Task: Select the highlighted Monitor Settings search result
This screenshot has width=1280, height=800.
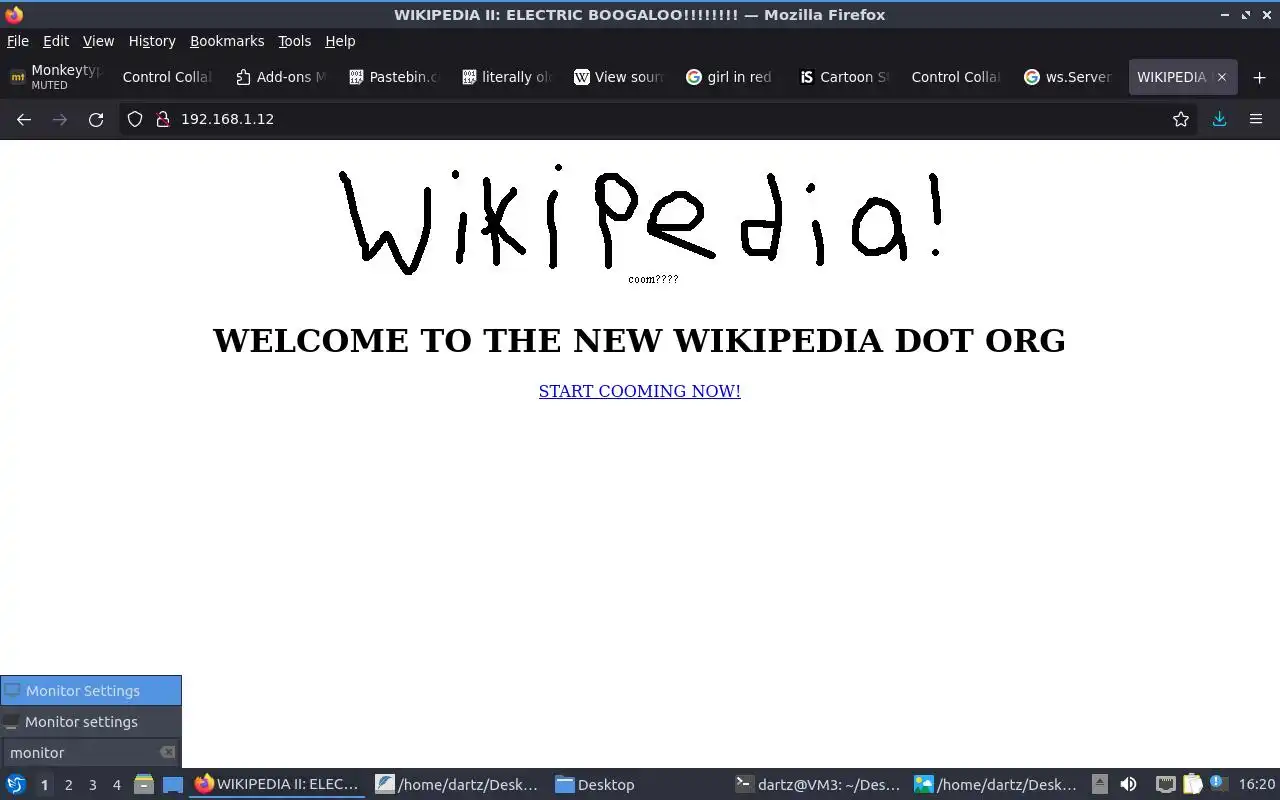Action: coord(91,691)
